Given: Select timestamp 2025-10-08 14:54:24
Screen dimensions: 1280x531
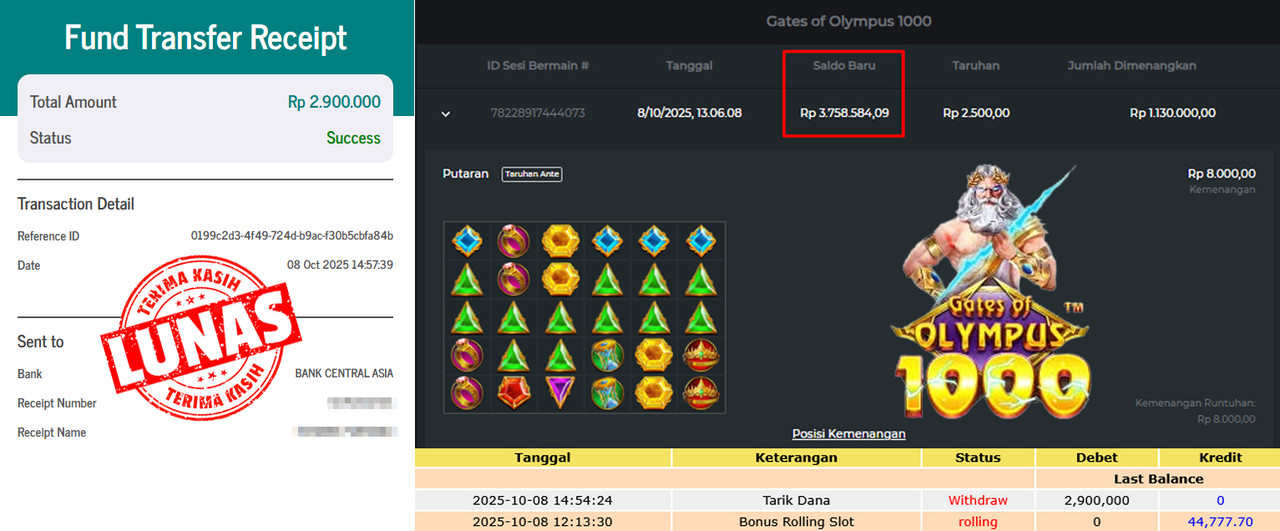Looking at the screenshot, I should tap(543, 500).
